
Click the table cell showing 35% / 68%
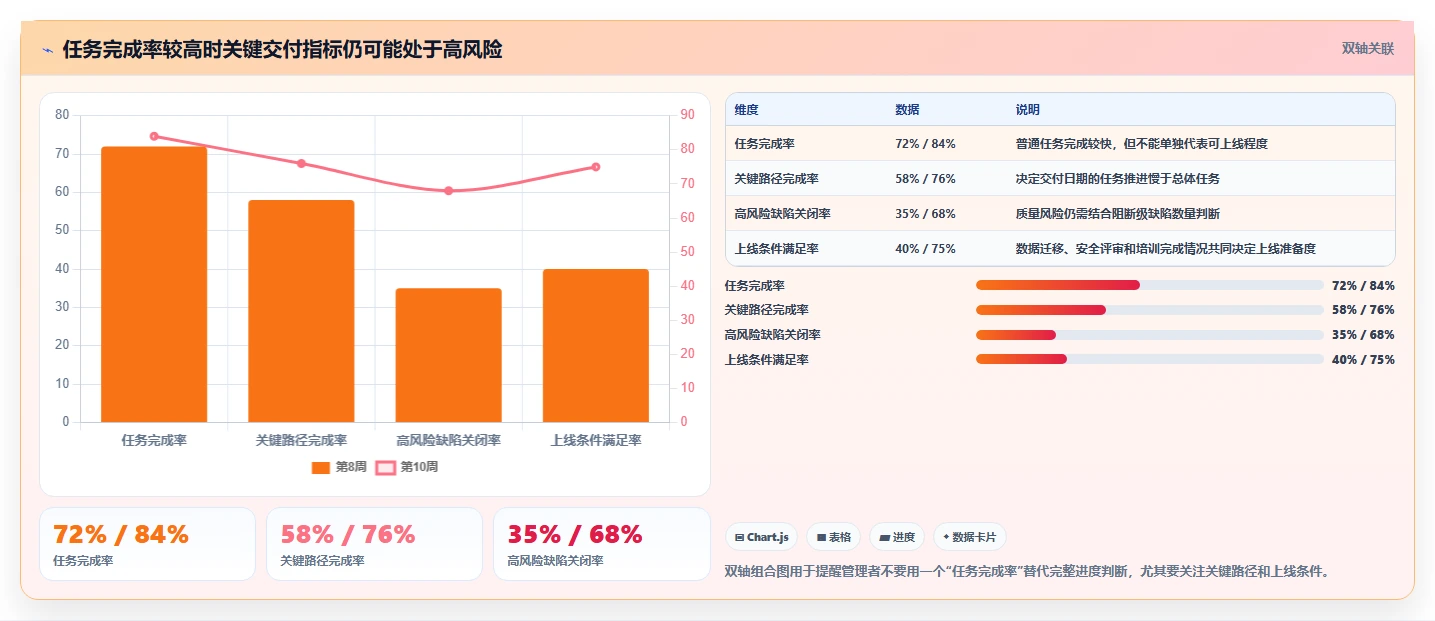[925, 214]
